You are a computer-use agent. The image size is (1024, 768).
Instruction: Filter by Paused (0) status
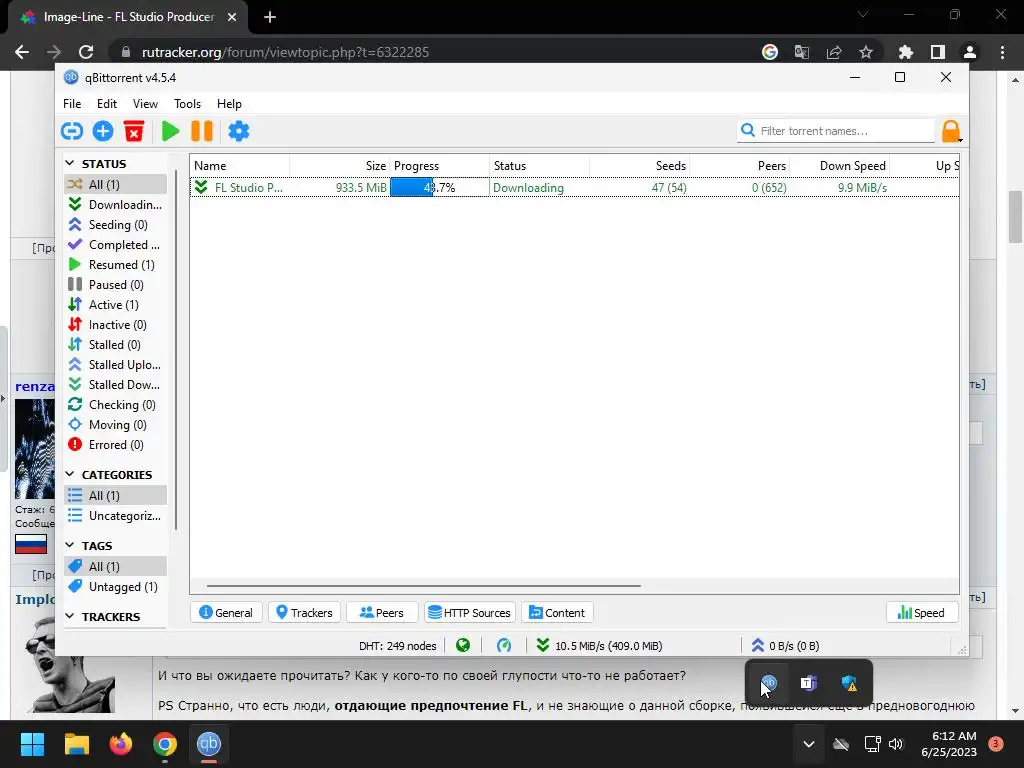point(115,285)
